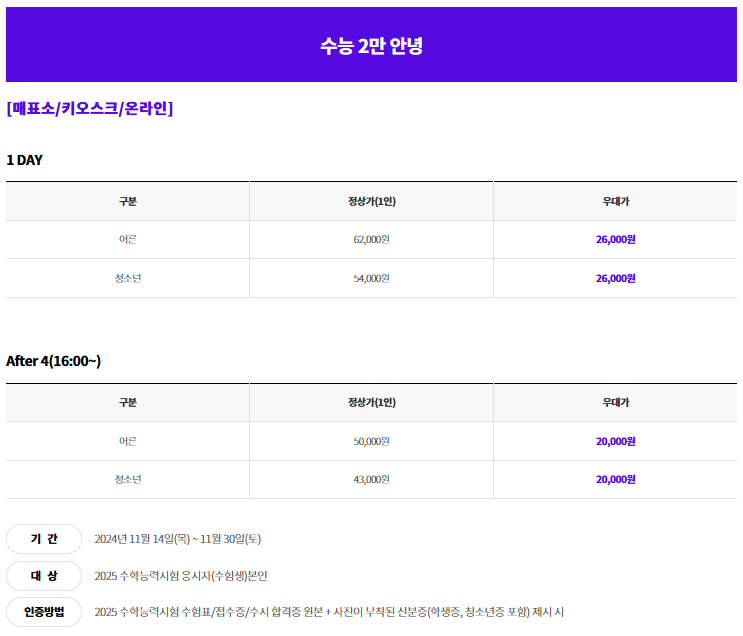743x636 pixels.
Task: Click 26,000원 discount price in 청소년 row
Action: (x=616, y=278)
